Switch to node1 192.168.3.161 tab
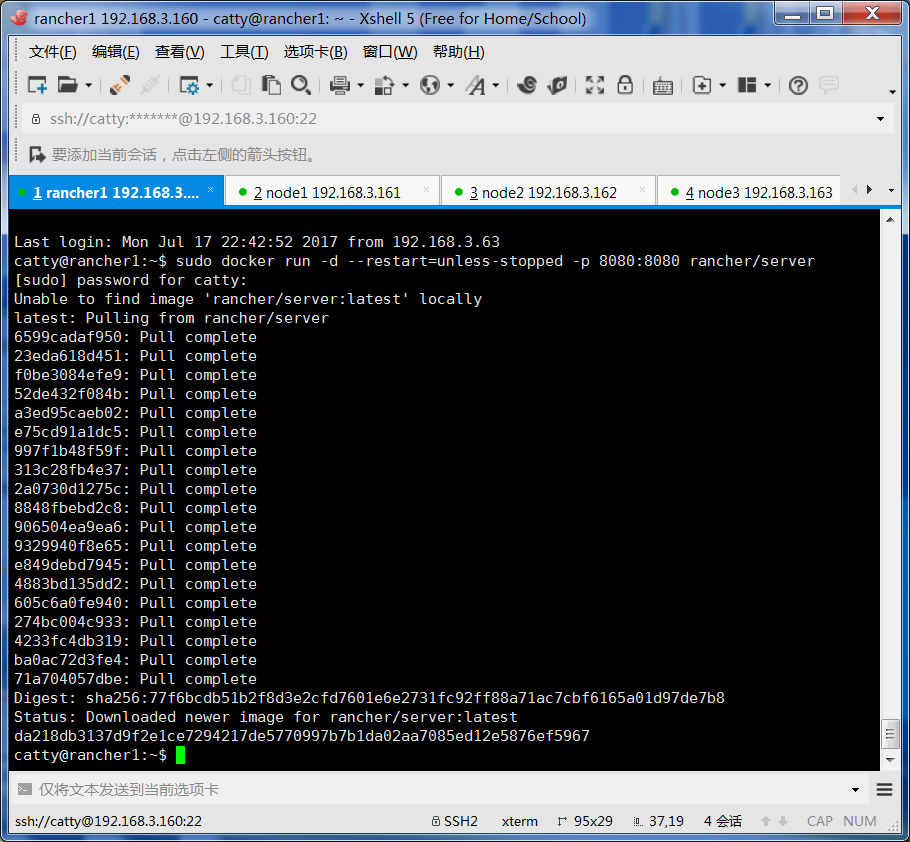The image size is (910, 842). pos(331,191)
